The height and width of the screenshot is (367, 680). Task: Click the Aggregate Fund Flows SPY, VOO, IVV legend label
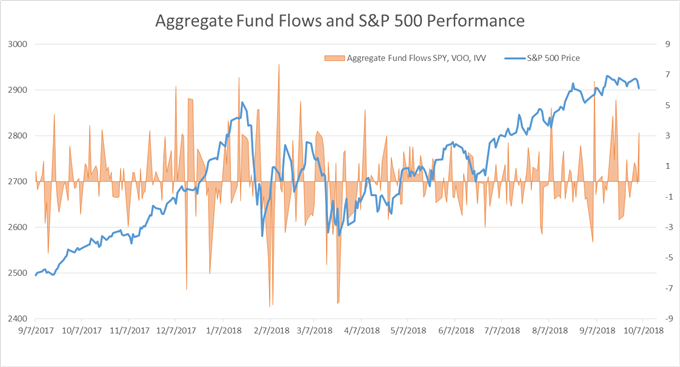pyautogui.click(x=416, y=58)
